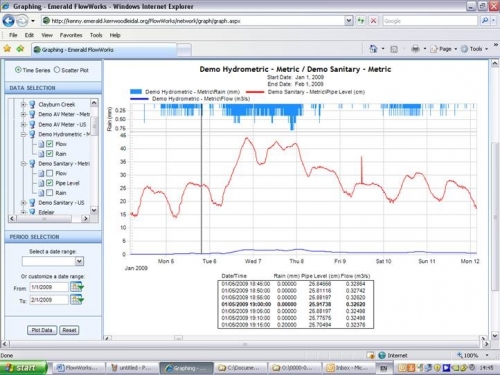Collapse the Demo Hydrometric tree node
This screenshot has width=500, height=375.
click(23, 134)
